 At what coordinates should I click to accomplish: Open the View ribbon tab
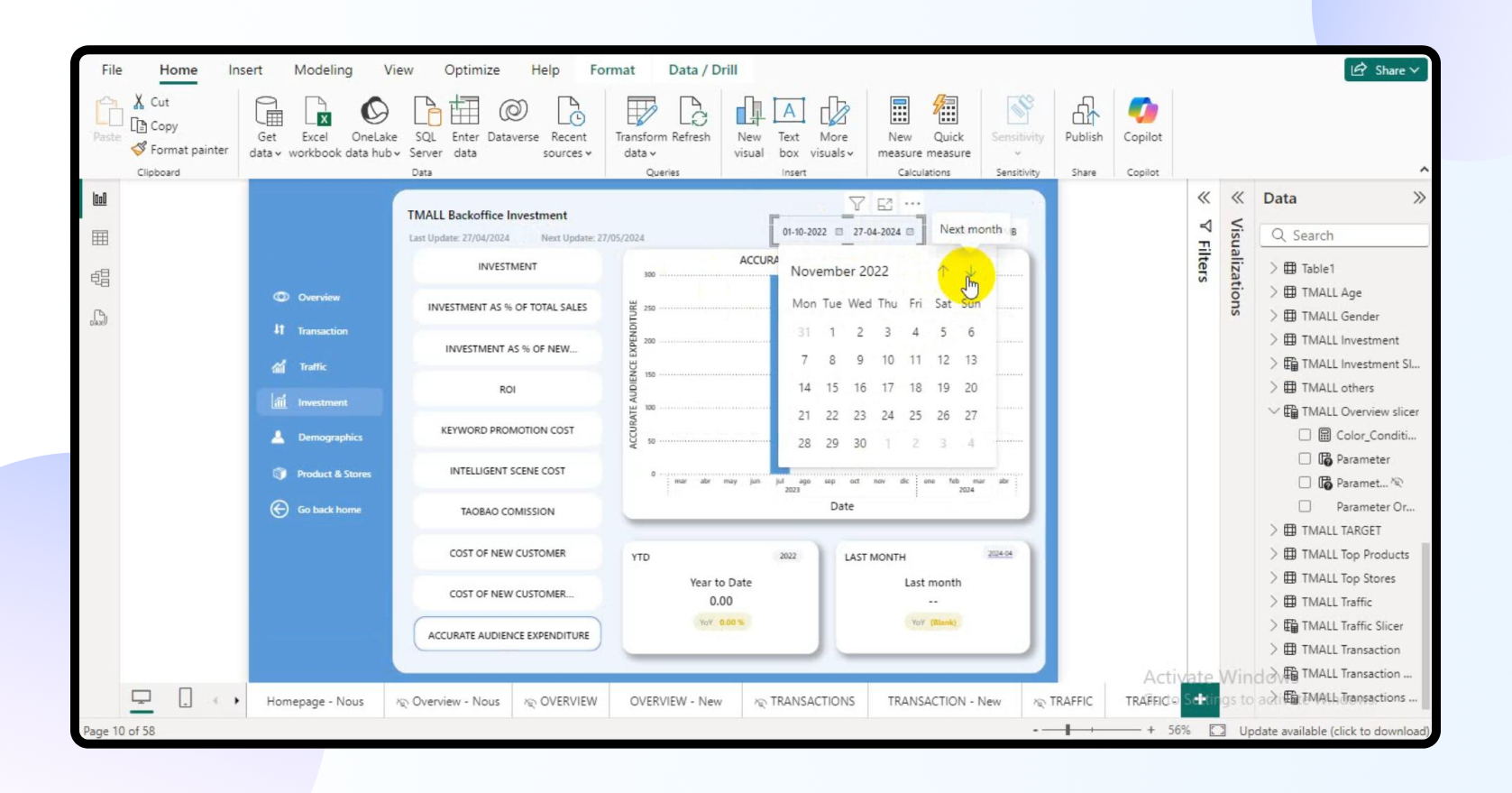(x=399, y=69)
